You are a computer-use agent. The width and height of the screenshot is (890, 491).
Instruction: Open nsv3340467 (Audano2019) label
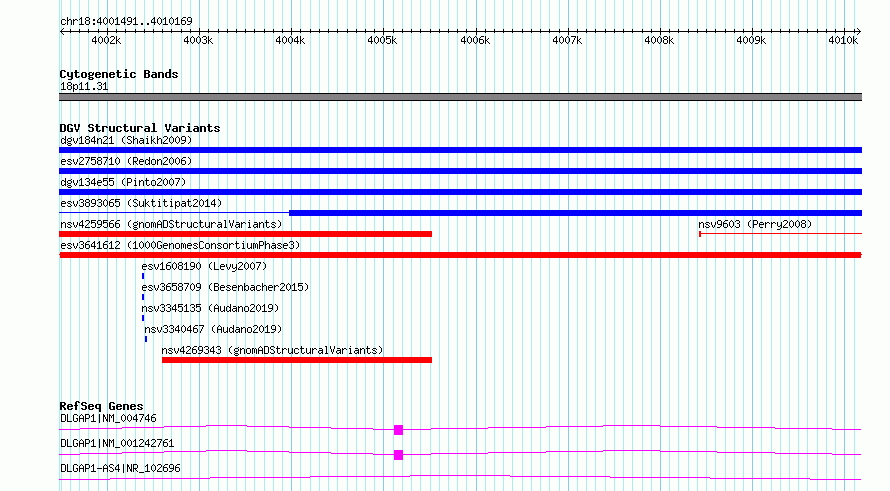click(213, 329)
